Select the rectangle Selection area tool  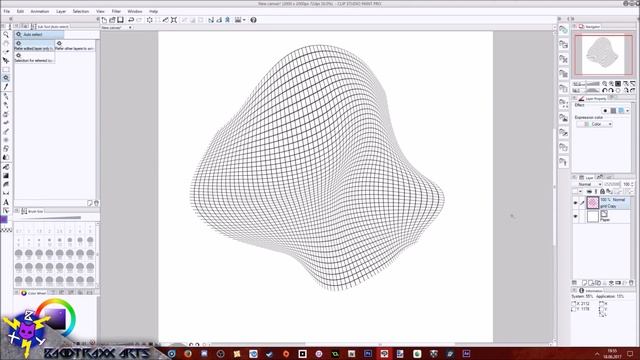[6, 69]
